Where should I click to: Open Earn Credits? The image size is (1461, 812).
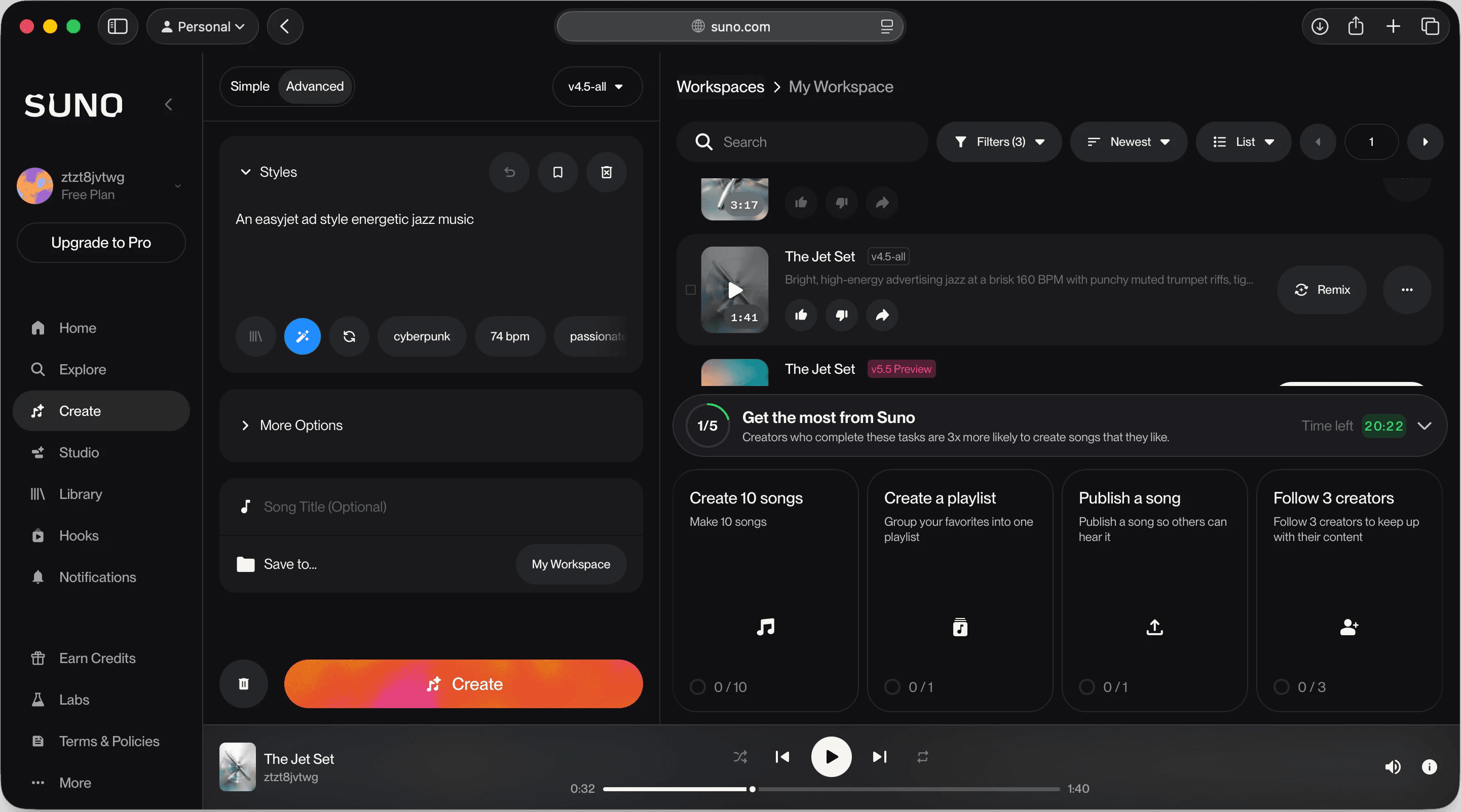(x=101, y=658)
